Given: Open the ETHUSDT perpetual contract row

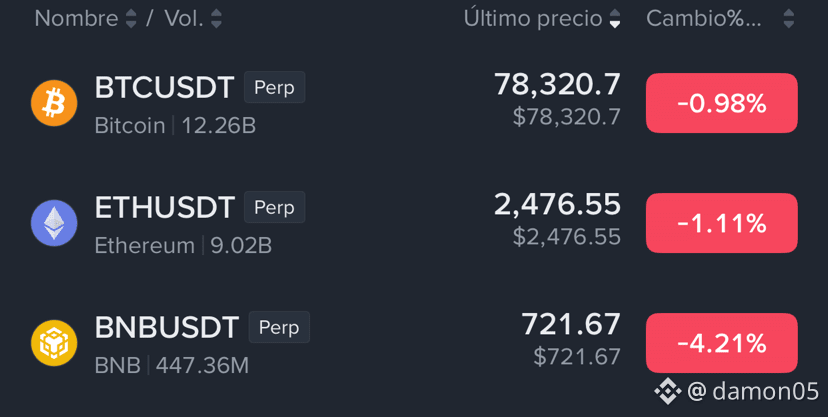Looking at the screenshot, I should tap(414, 223).
